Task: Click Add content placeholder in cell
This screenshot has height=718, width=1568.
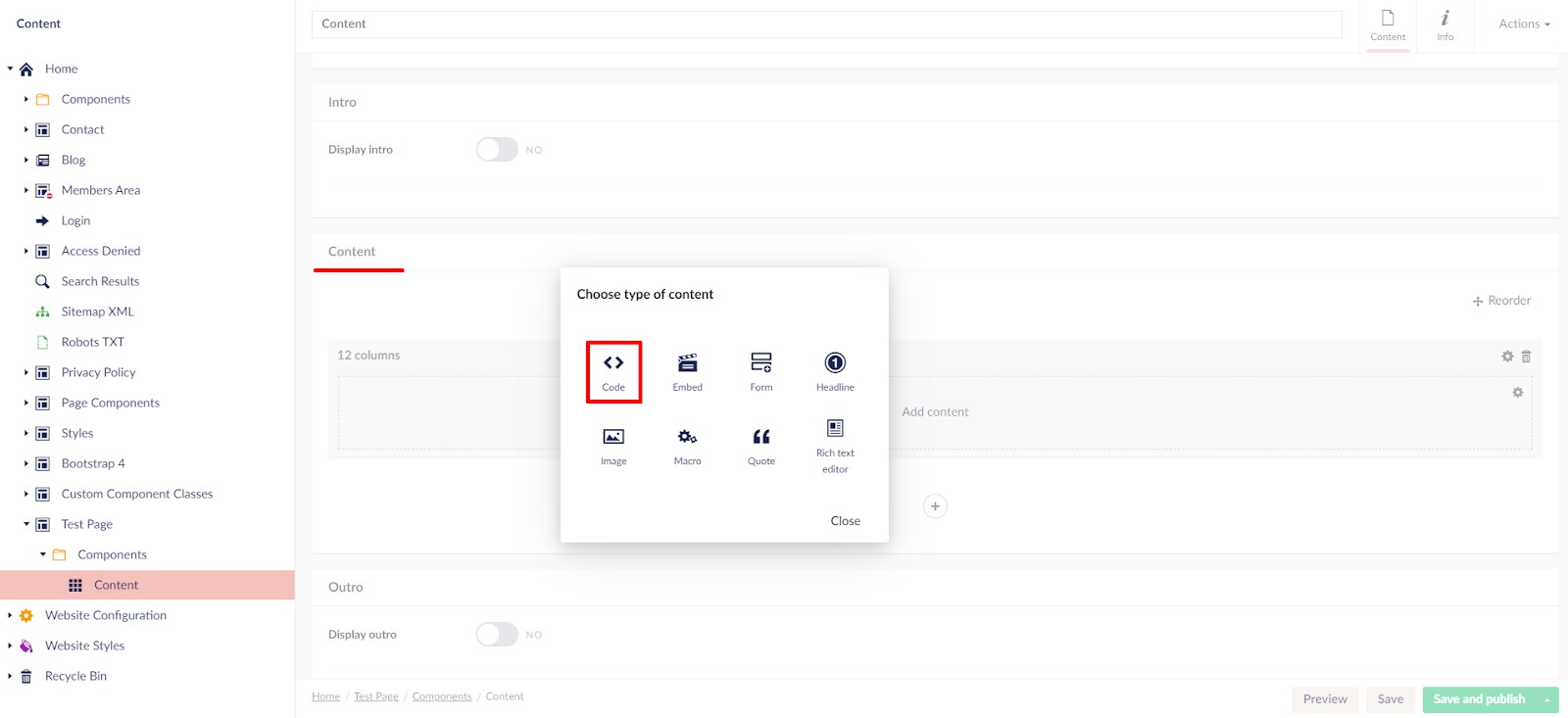Action: pos(935,412)
